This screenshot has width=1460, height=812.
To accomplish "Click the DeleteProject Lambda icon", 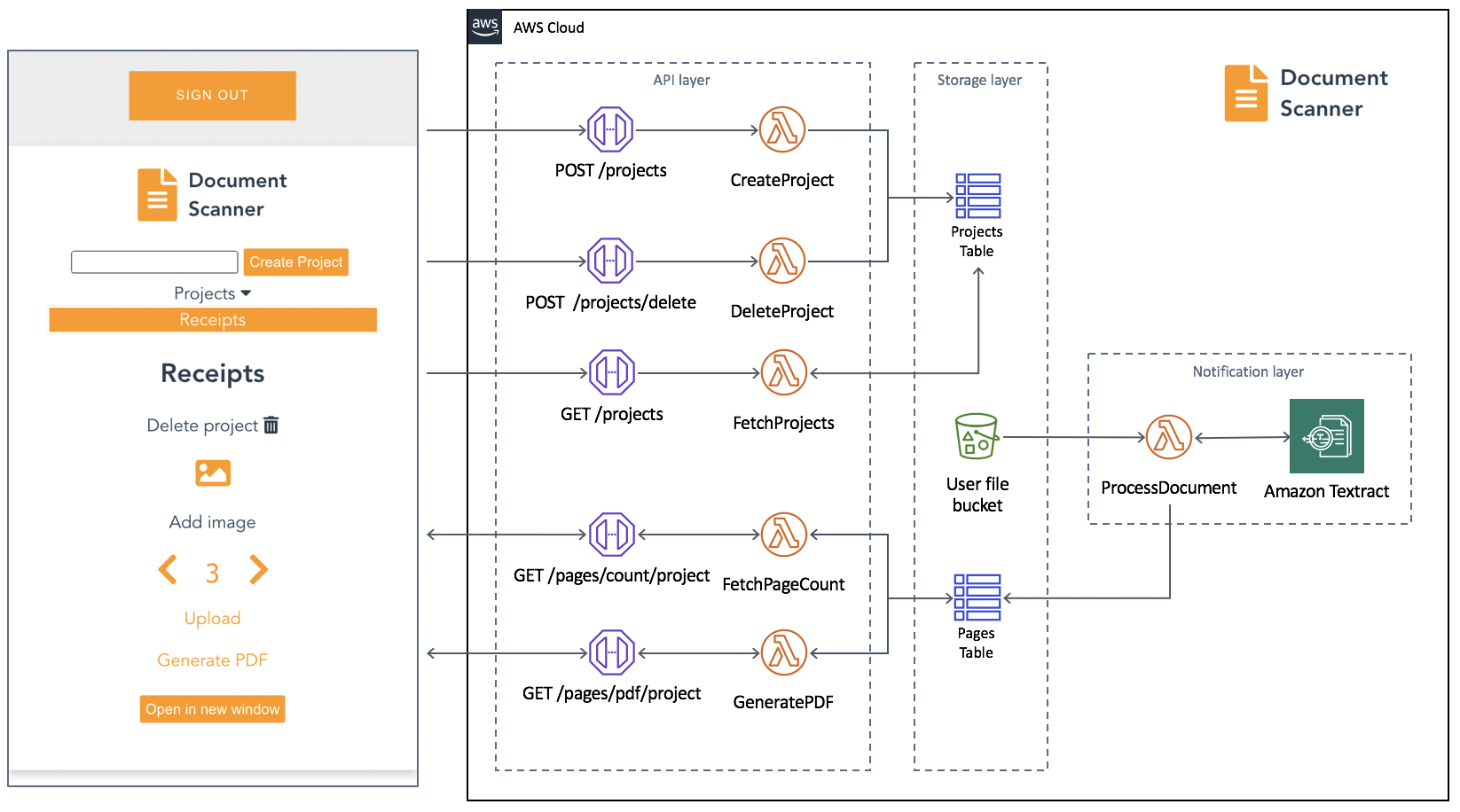I will coord(782,262).
